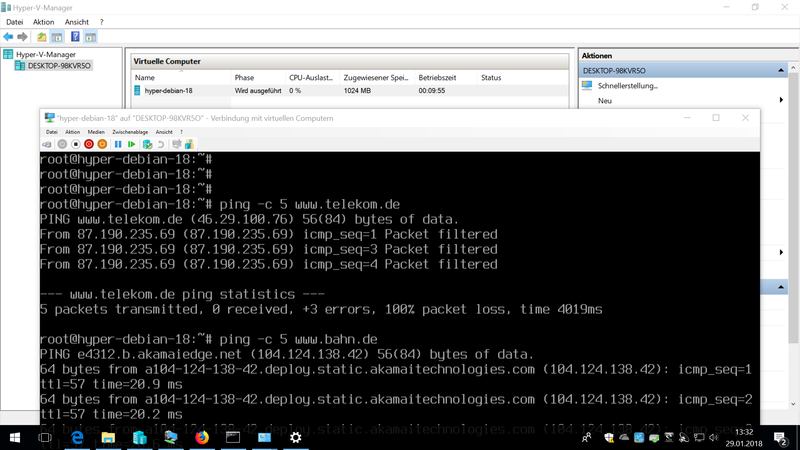Viewport: 800px width, 450px height.
Task: Click the Aktionen pane scrollbar
Action: tap(793, 208)
